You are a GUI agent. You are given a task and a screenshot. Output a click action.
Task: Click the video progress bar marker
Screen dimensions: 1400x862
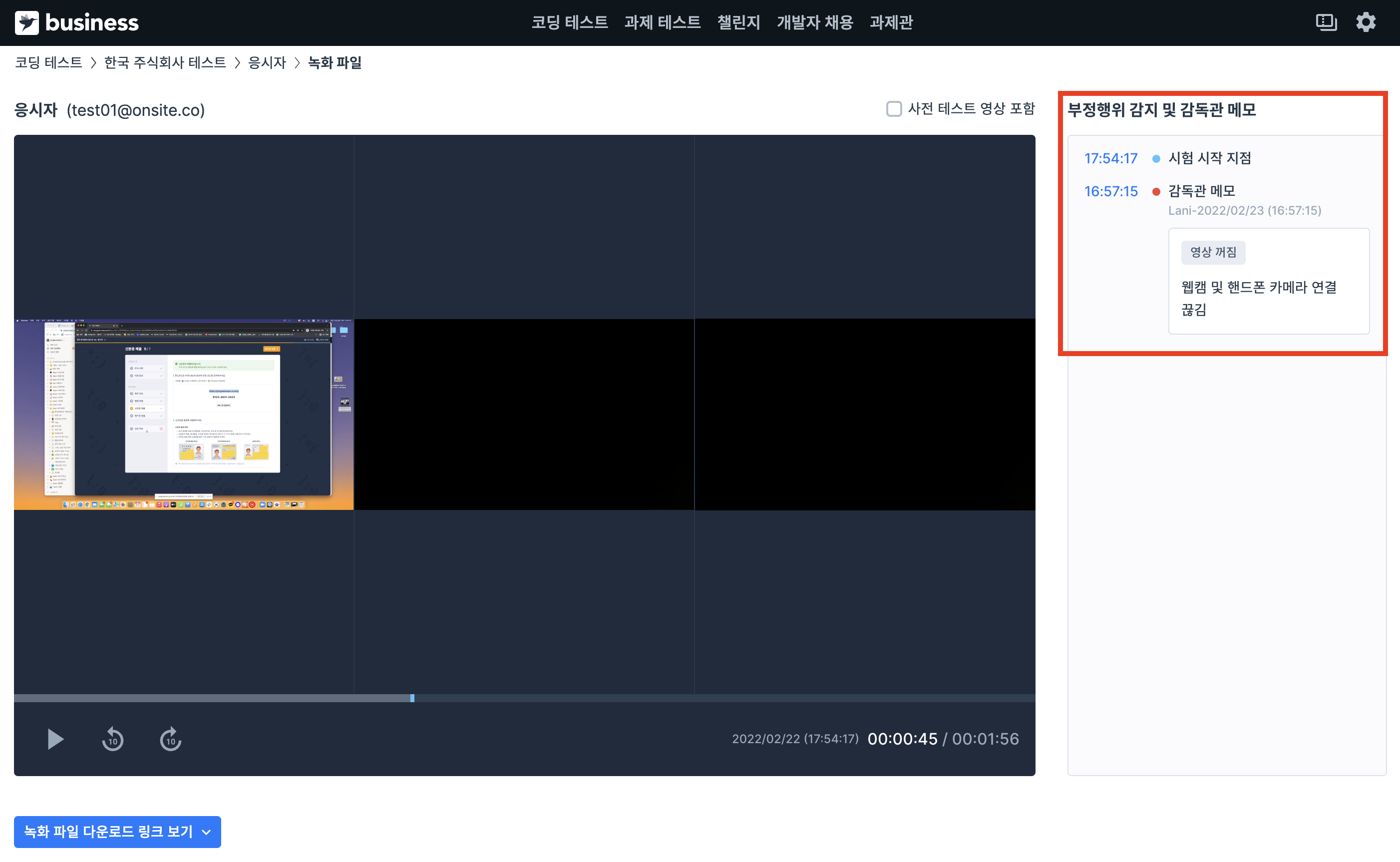coord(412,698)
